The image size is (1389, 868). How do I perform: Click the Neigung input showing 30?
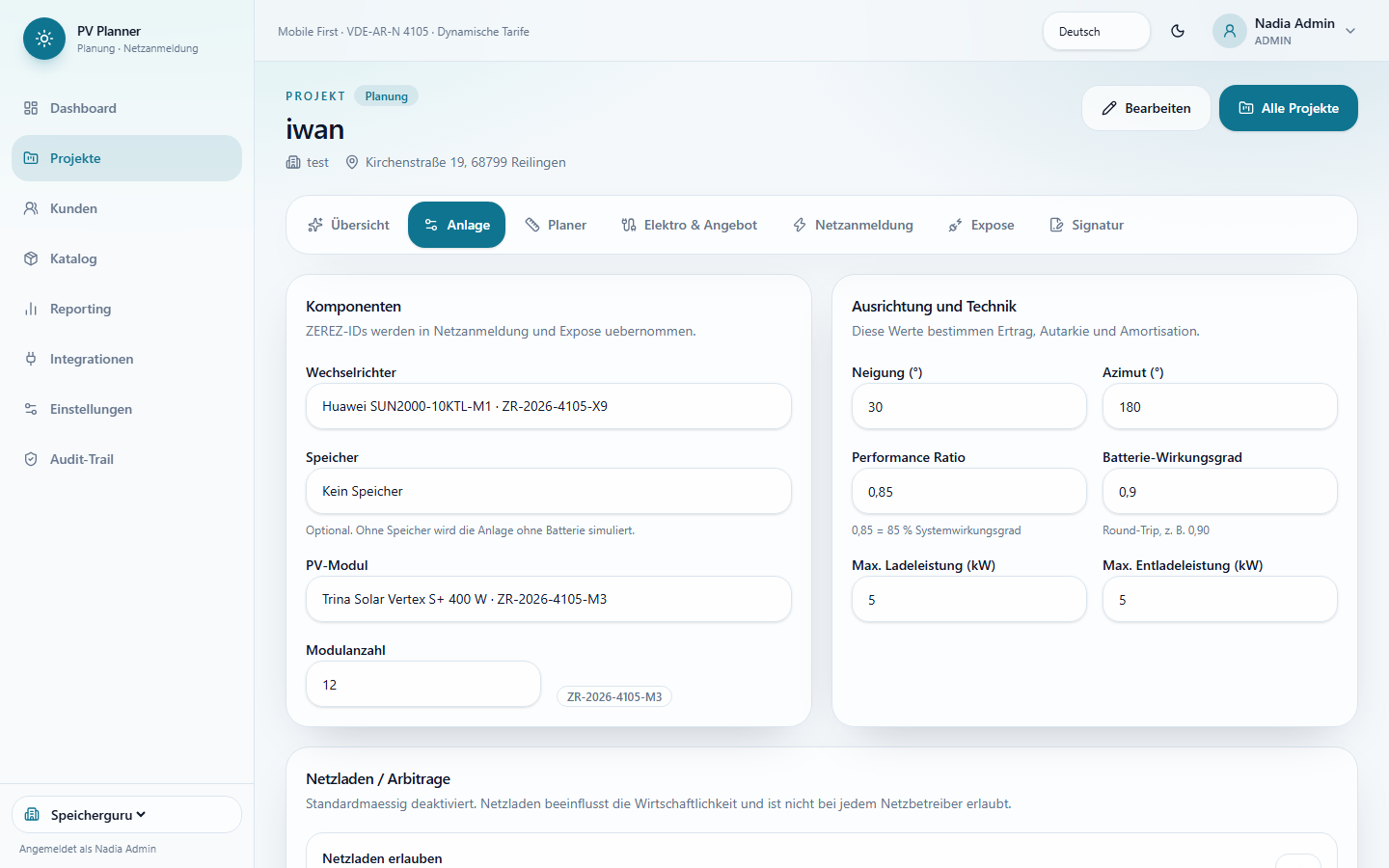[969, 406]
